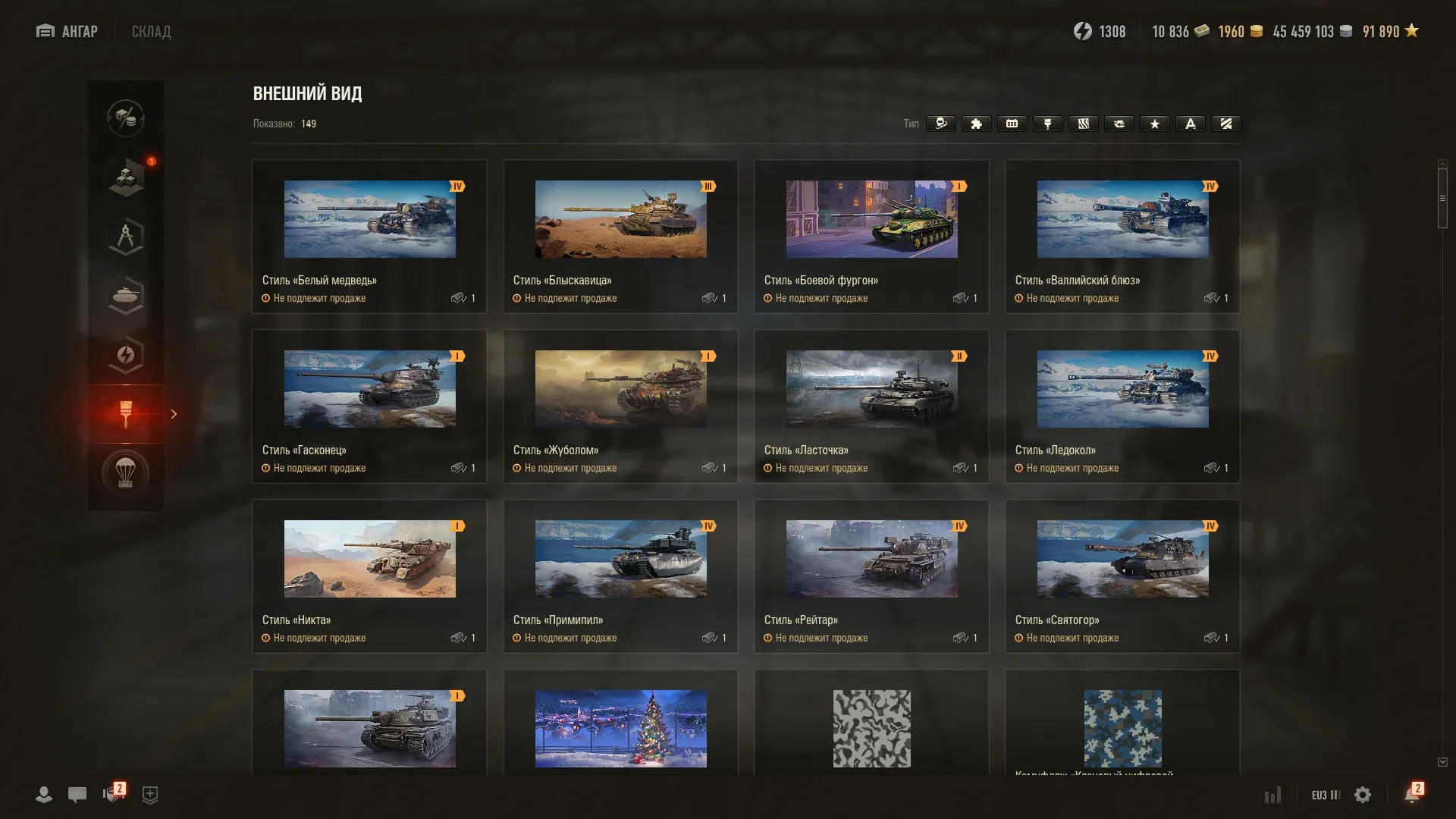
Task: Select style «Боевой фургон» thumbnail
Action: tap(871, 219)
